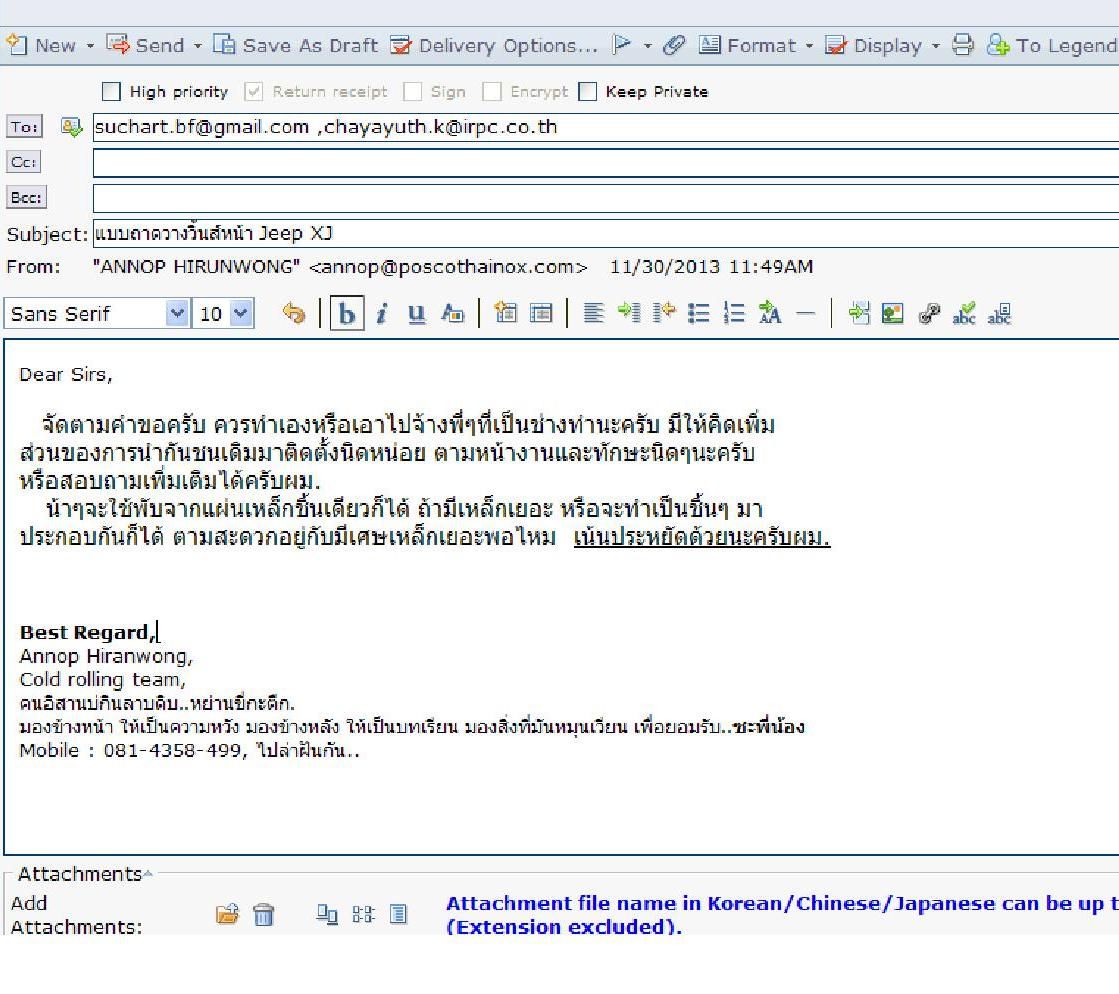Click the address book icon beside To

[x=70, y=127]
